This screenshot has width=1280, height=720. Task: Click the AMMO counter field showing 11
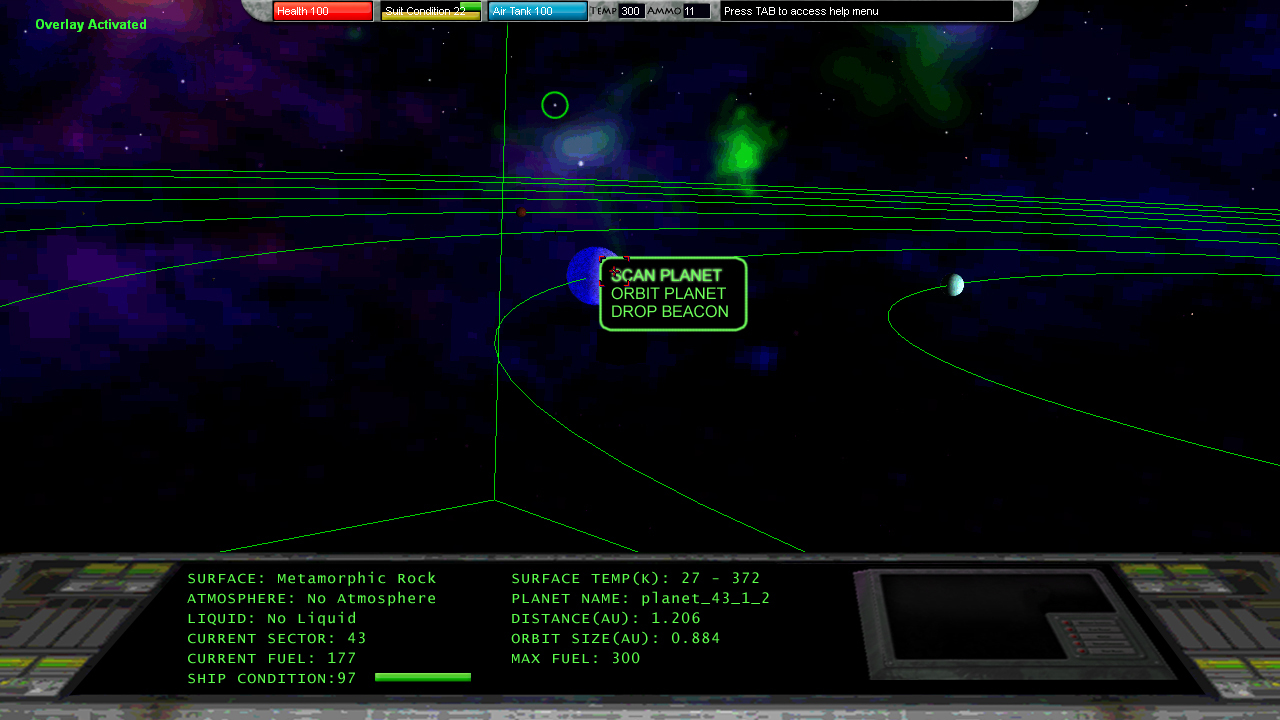696,11
